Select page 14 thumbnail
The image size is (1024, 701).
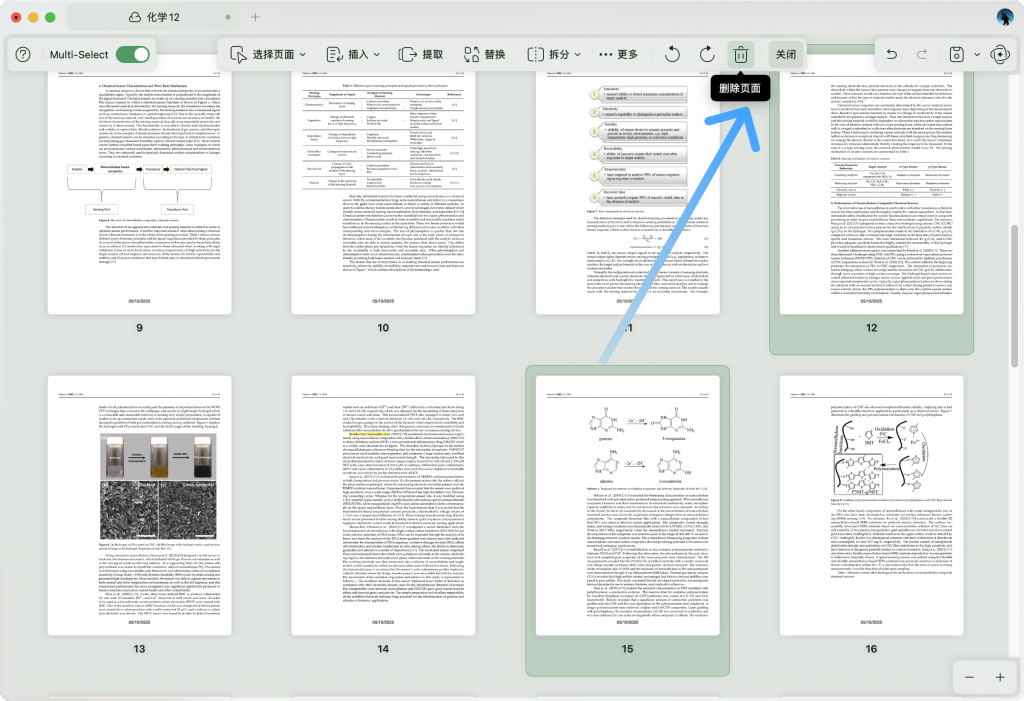coord(383,505)
